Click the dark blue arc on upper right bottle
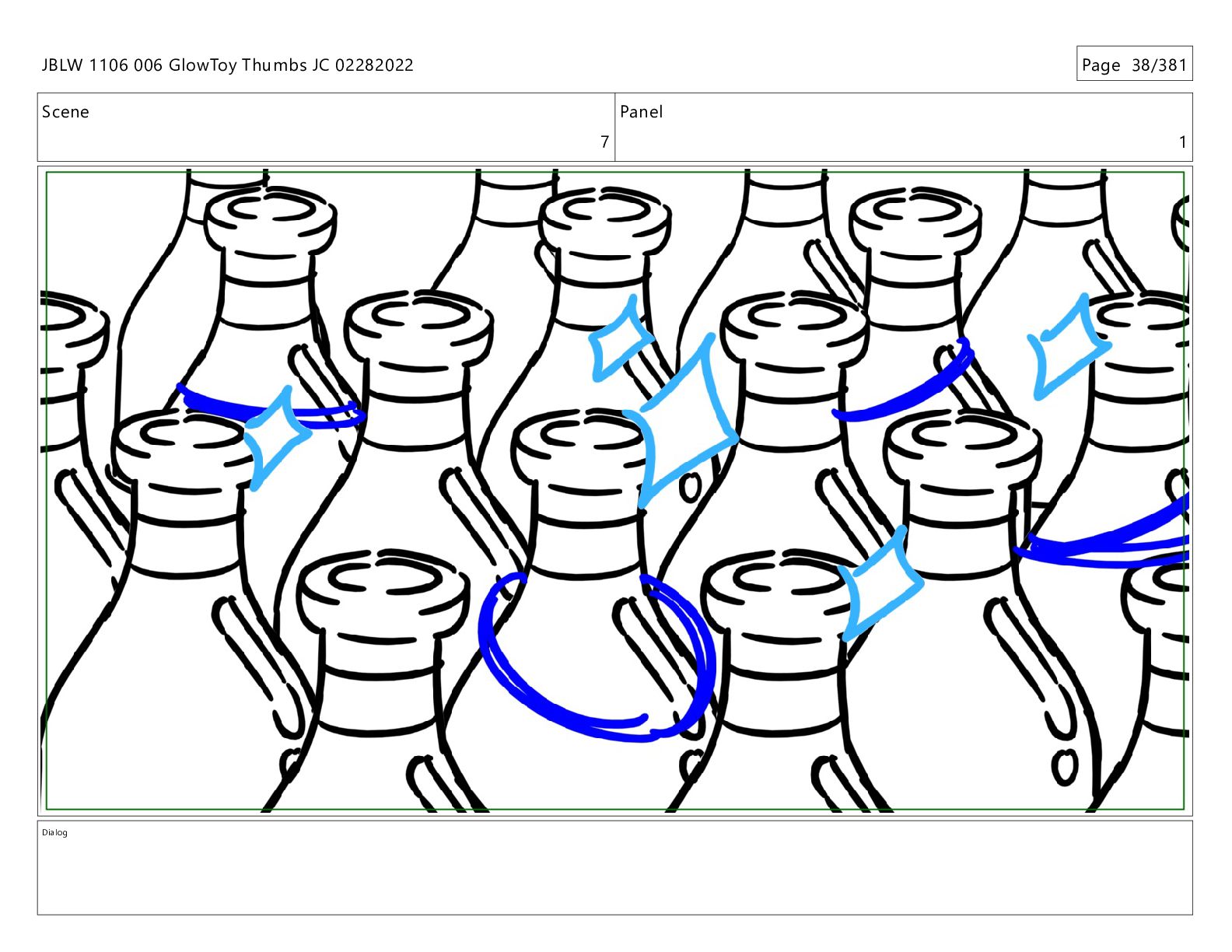Image resolution: width=1232 pixels, height=952 pixels. click(903, 382)
